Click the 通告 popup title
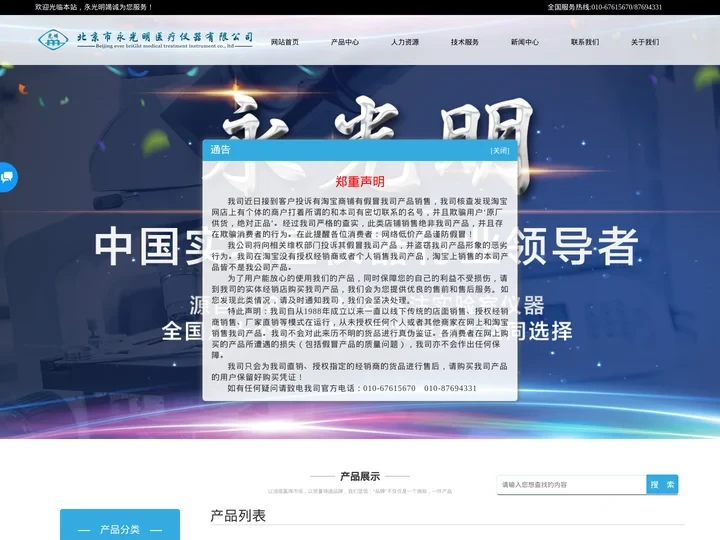The image size is (720, 540). pyautogui.click(x=220, y=150)
